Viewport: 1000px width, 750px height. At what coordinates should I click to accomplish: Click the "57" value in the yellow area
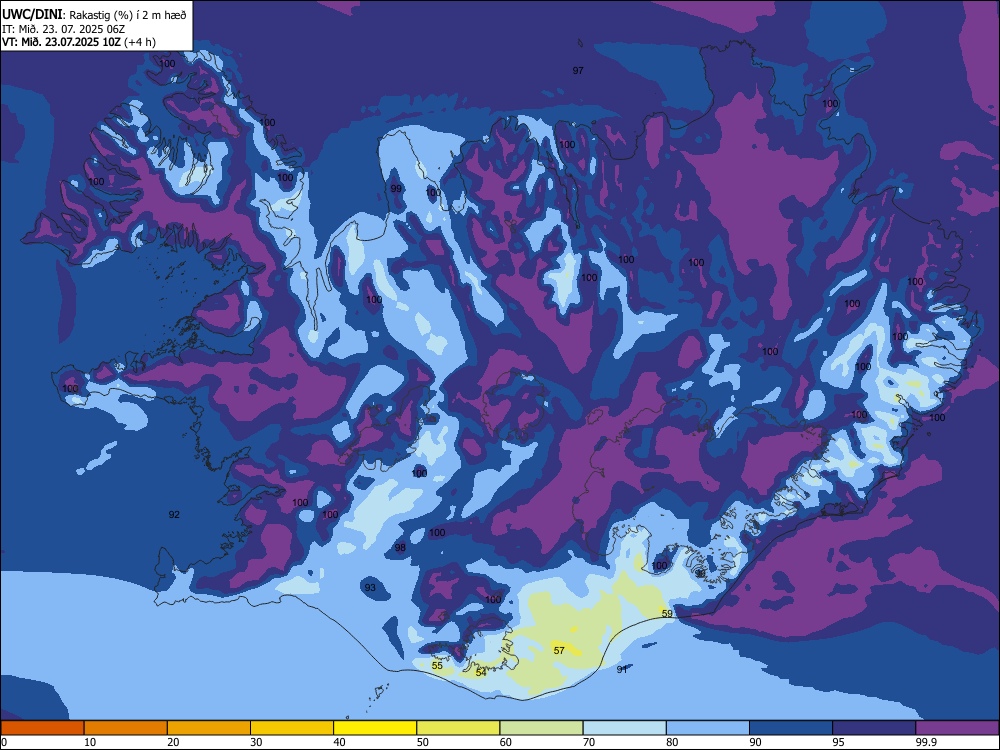click(559, 651)
